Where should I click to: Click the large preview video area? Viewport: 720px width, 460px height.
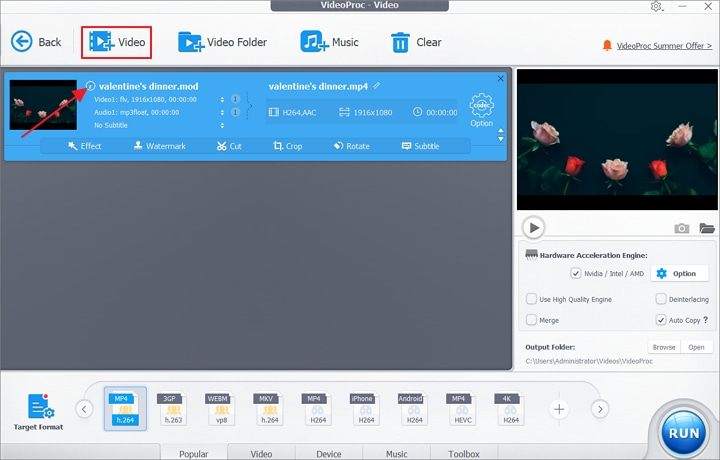[617, 140]
